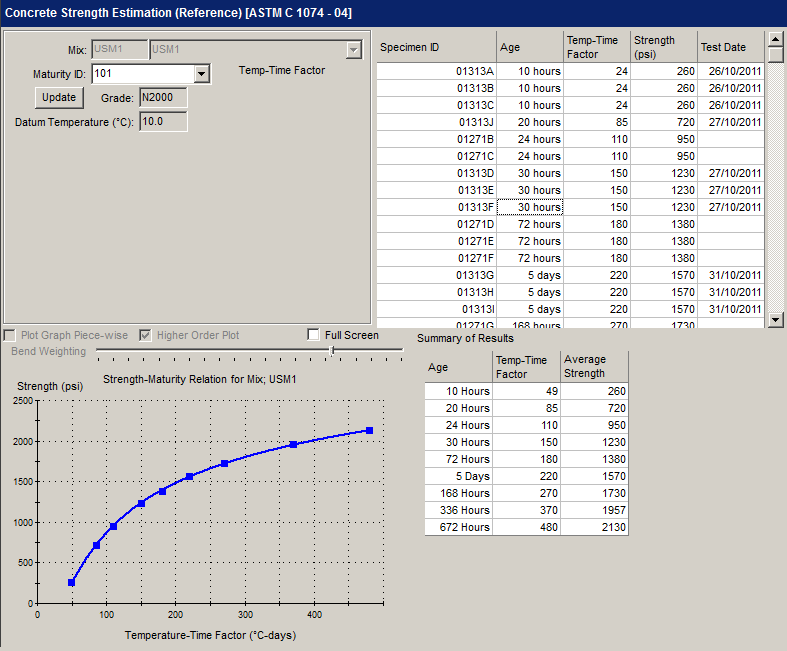Toggle the Higher Order Plot checkbox

tap(146, 335)
